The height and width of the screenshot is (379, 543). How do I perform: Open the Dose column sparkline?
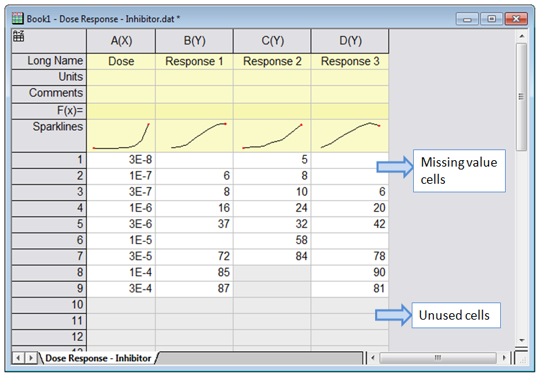(121, 136)
